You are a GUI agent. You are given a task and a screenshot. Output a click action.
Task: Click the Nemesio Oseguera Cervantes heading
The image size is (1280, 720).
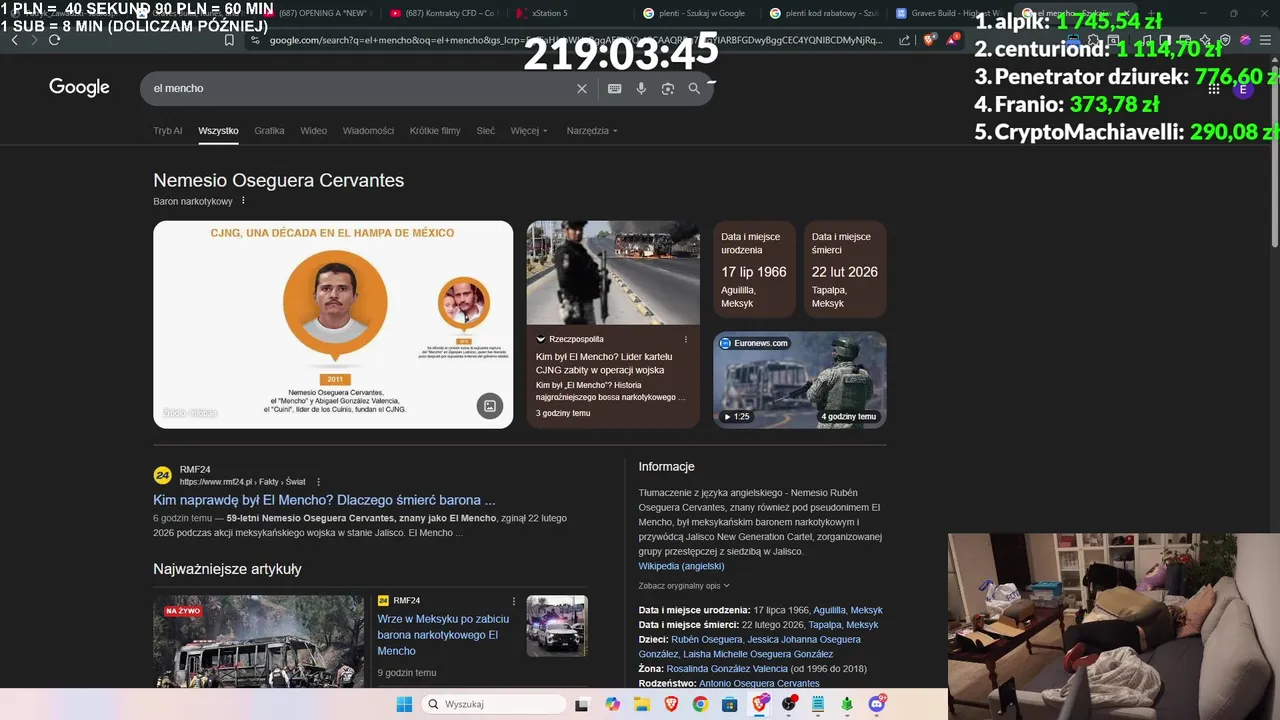[x=278, y=181]
